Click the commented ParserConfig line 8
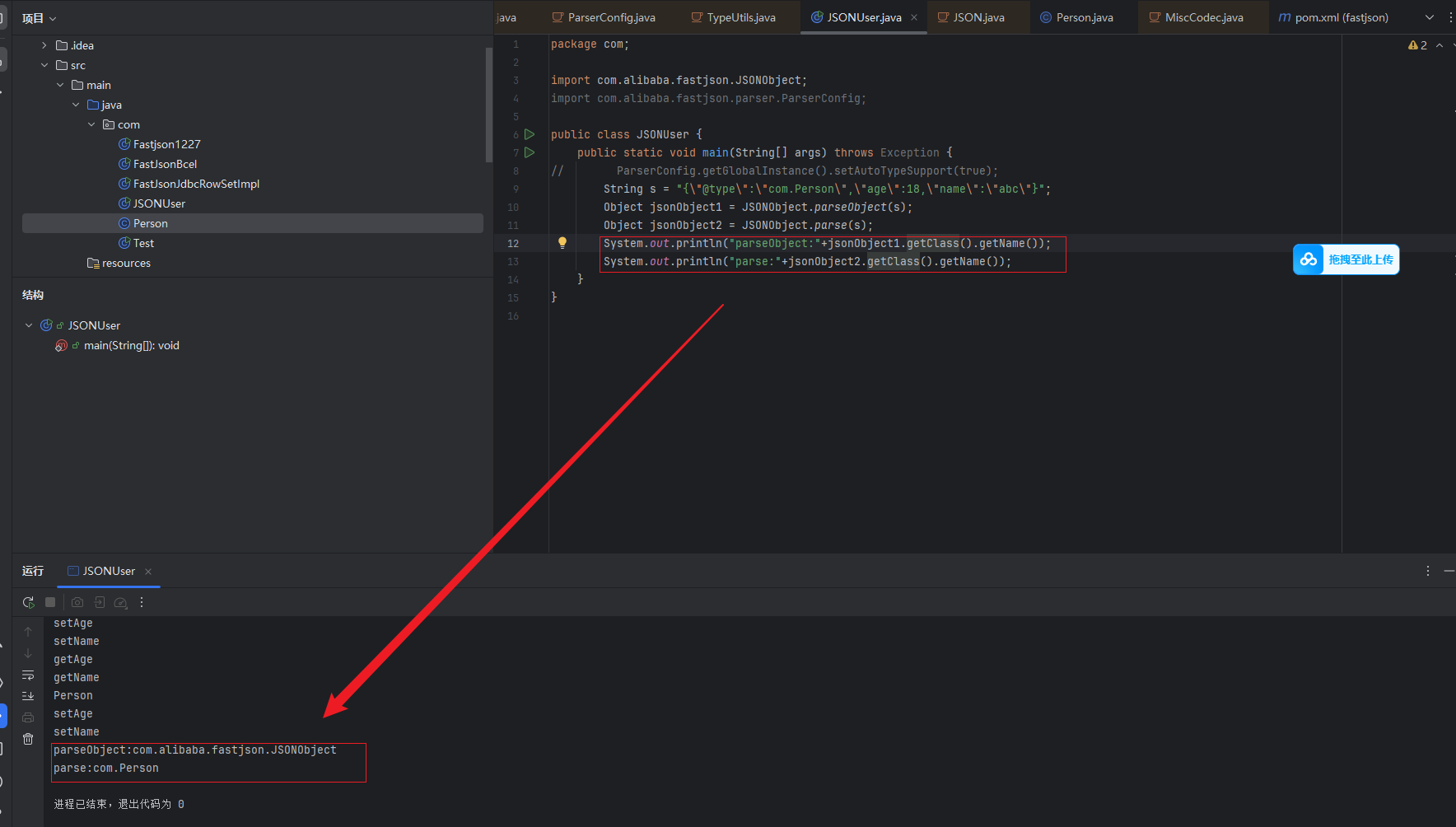 click(x=774, y=171)
